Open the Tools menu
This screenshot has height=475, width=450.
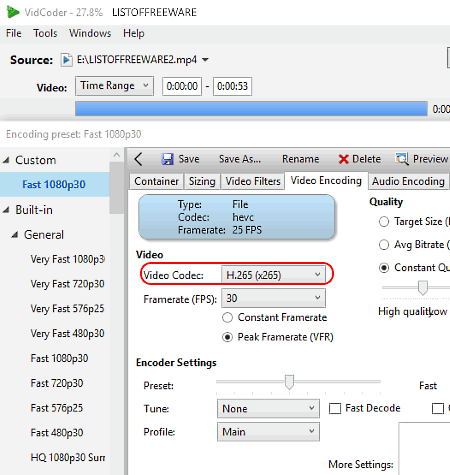pos(45,33)
